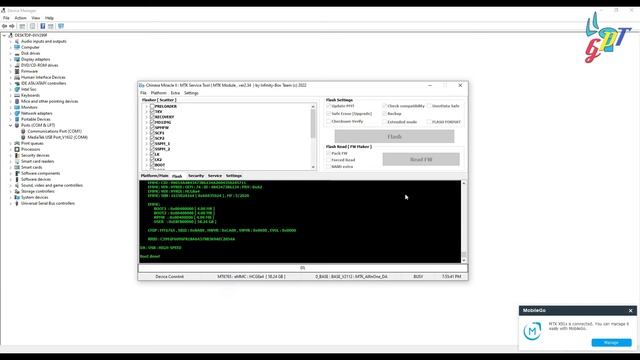Screen dimensions: 640x360
Task: Click the Properties toolbar icon in Device Manager
Action: pyautogui.click(x=32, y=26)
